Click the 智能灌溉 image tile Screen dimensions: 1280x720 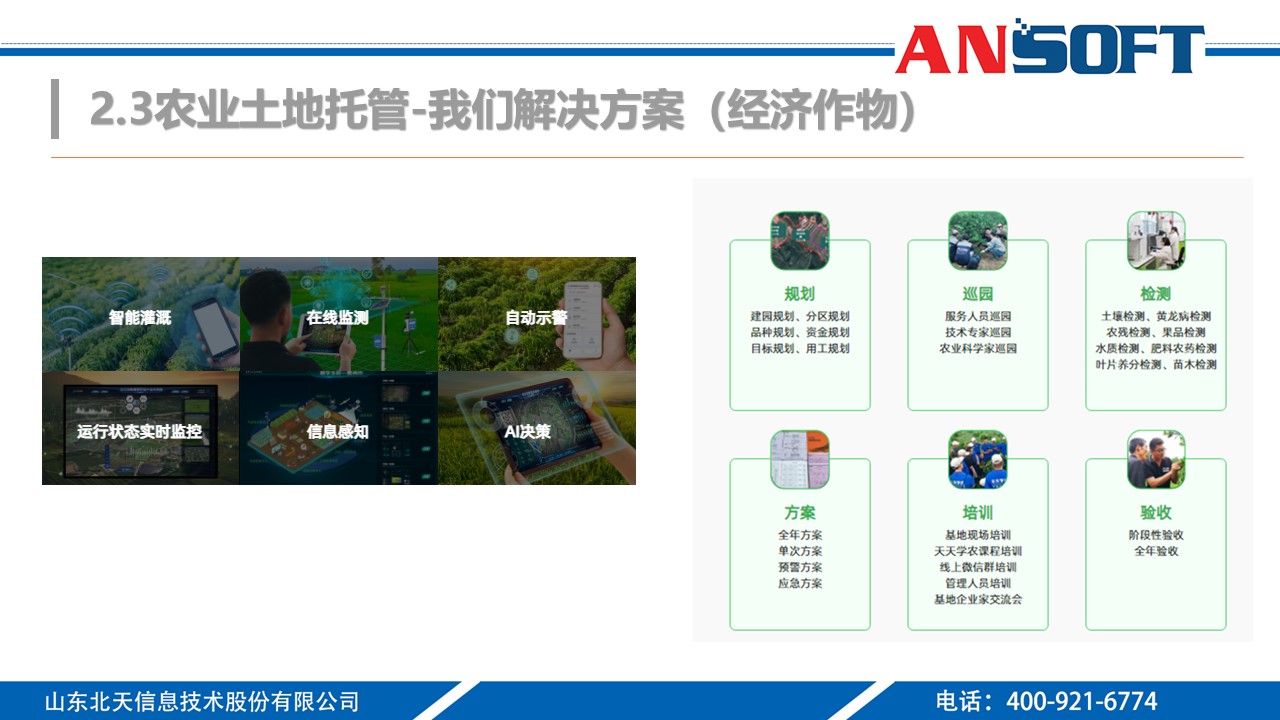tap(140, 315)
